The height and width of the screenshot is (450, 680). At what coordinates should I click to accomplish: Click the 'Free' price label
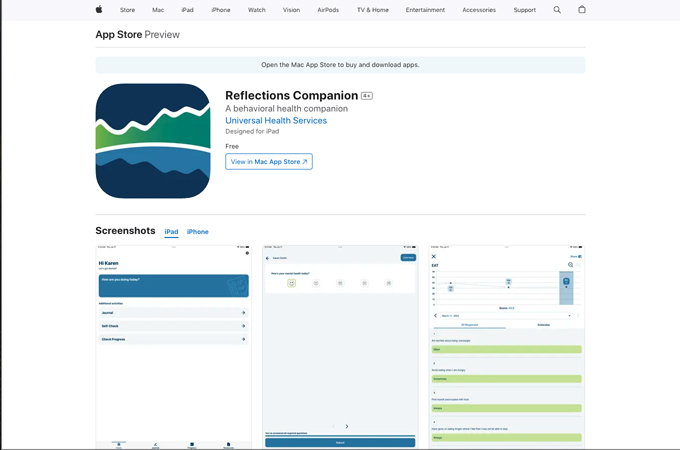[232, 147]
